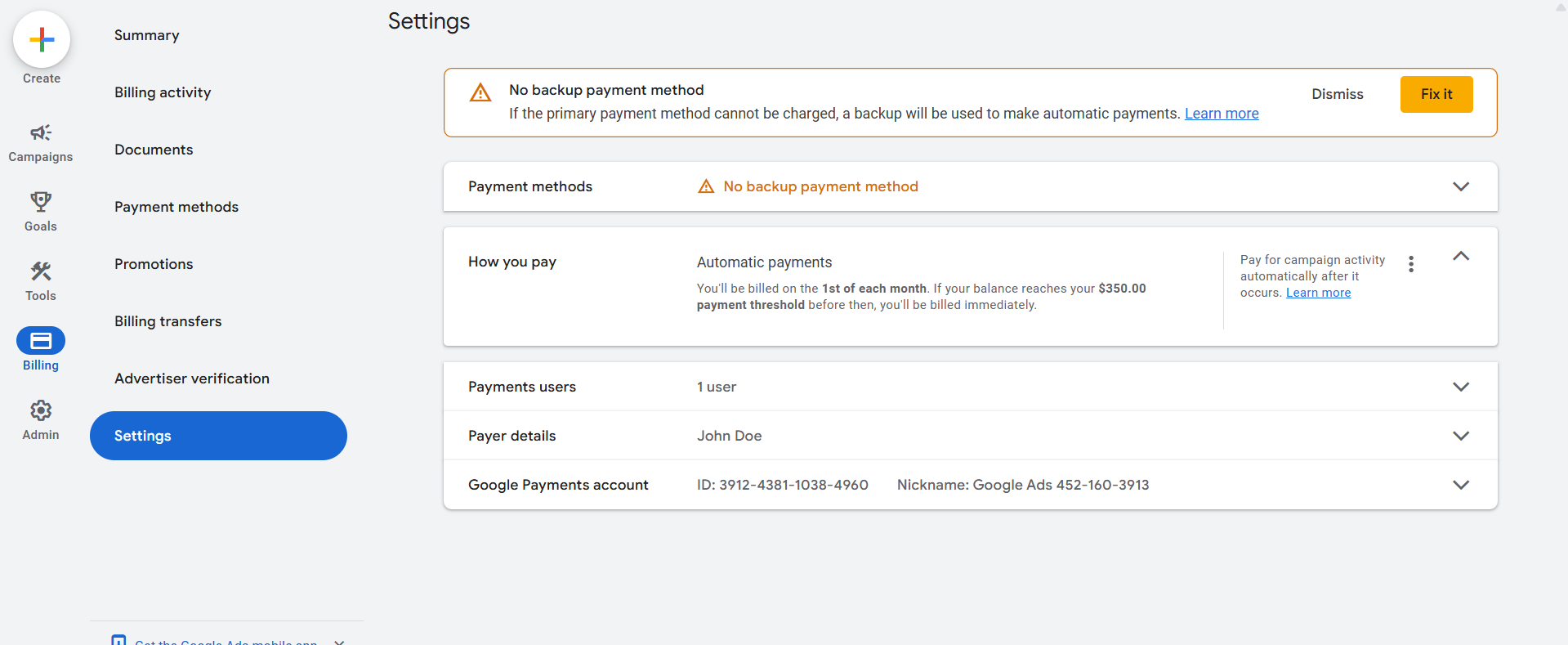This screenshot has width=1568, height=645.
Task: Collapse the How you pay section
Action: point(1461,257)
